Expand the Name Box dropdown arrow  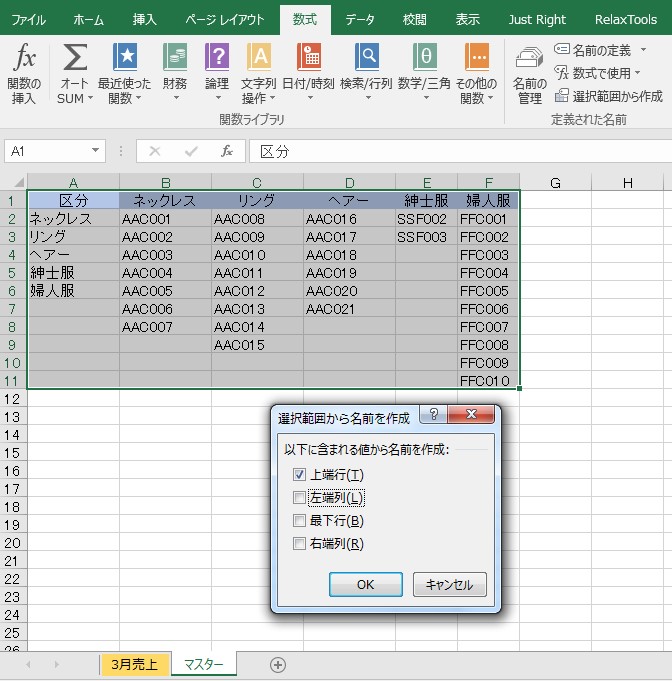point(95,151)
